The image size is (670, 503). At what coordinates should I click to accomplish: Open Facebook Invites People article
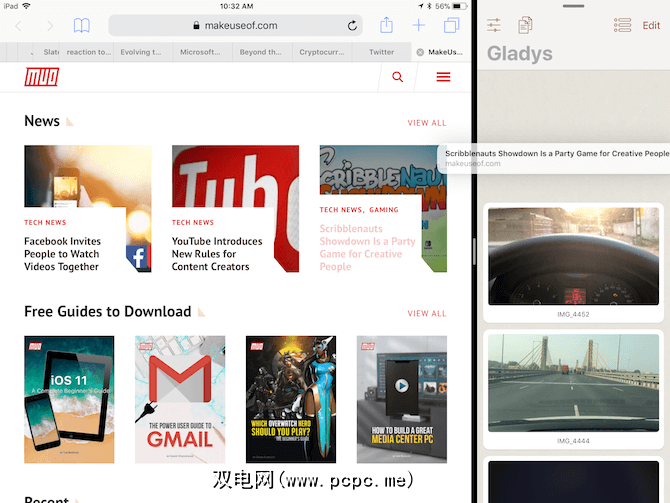coord(62,254)
